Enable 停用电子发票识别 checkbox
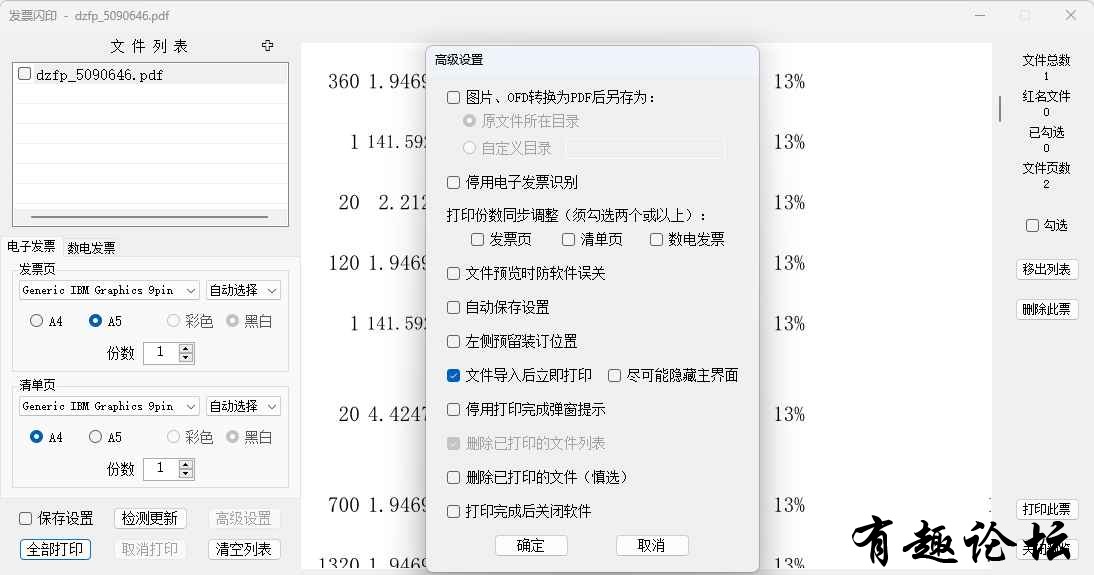The height and width of the screenshot is (575, 1094). coord(454,183)
